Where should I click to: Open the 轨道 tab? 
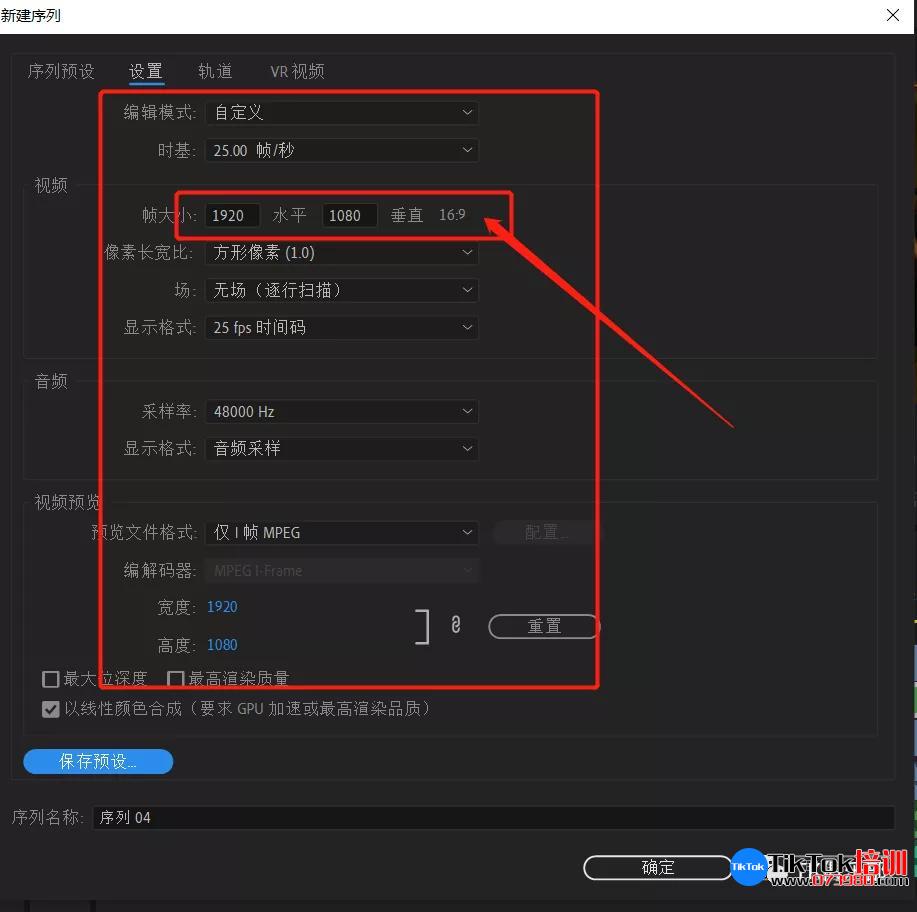(215, 71)
